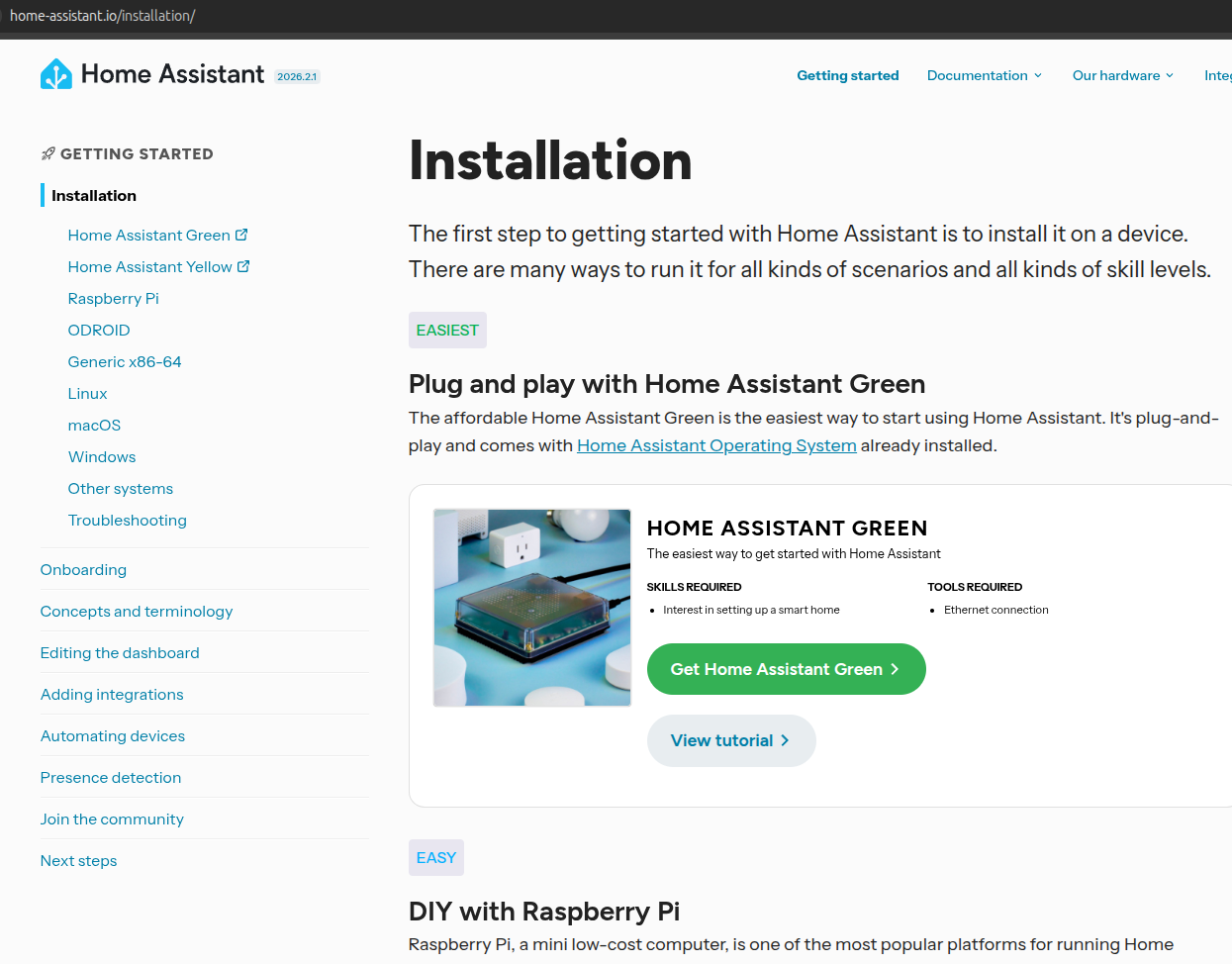Screen dimensions: 1232x964
Task: Select Generic x86-64 in the sidebar
Action: coord(125,361)
